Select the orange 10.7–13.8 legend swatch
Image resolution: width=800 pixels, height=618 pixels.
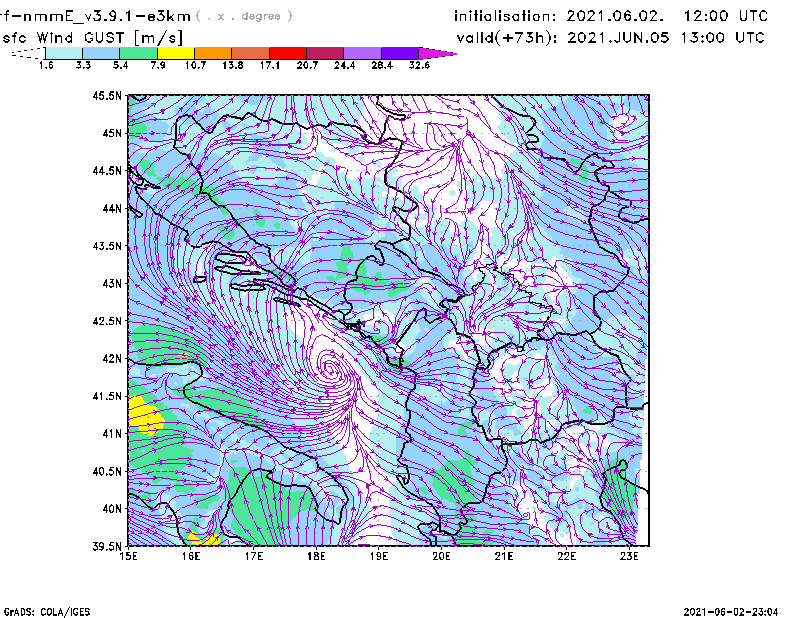click(213, 53)
